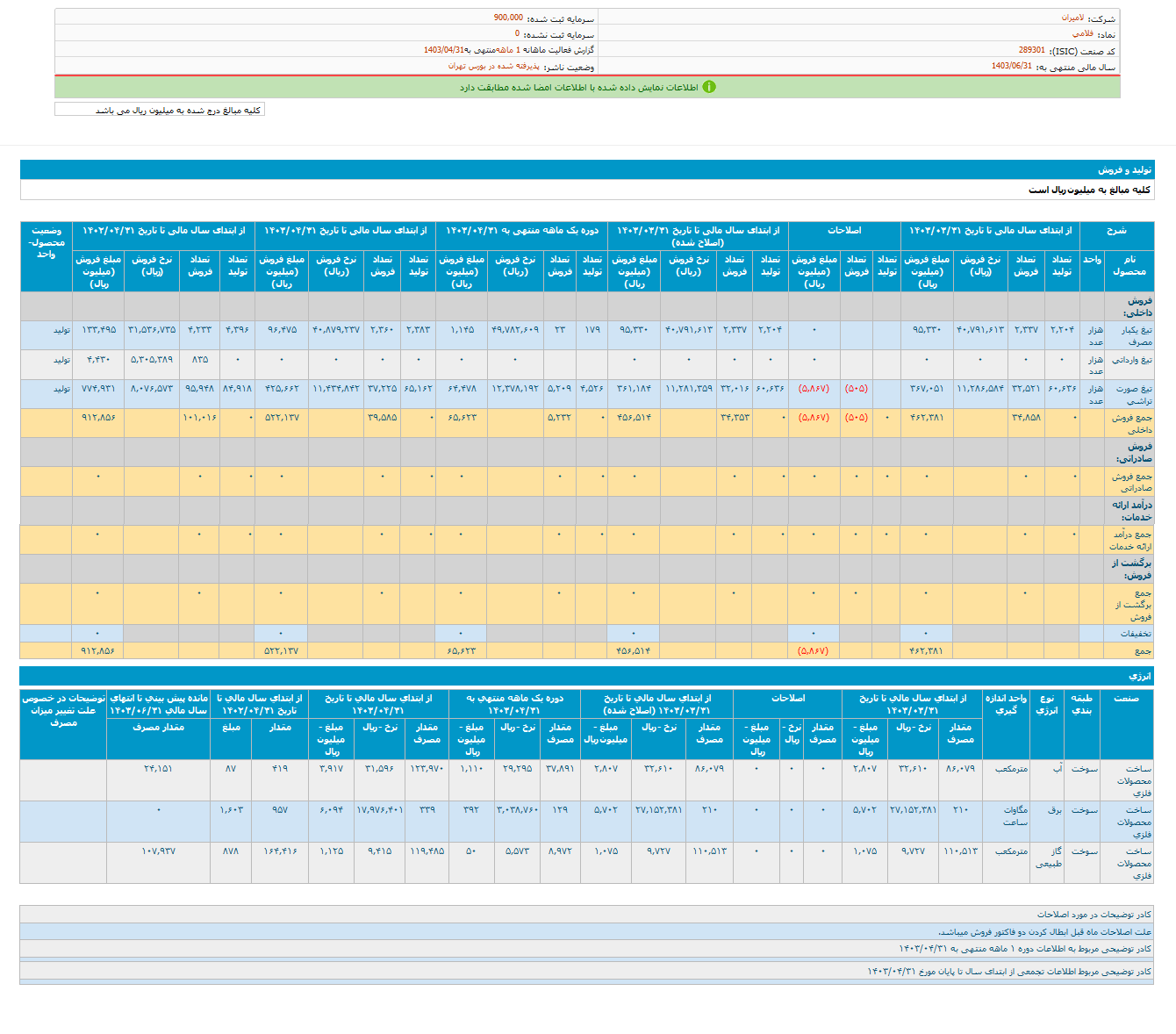Click the registered capital value 900,000
Image resolution: width=1176 pixels, height=1034 pixels.
click(508, 18)
